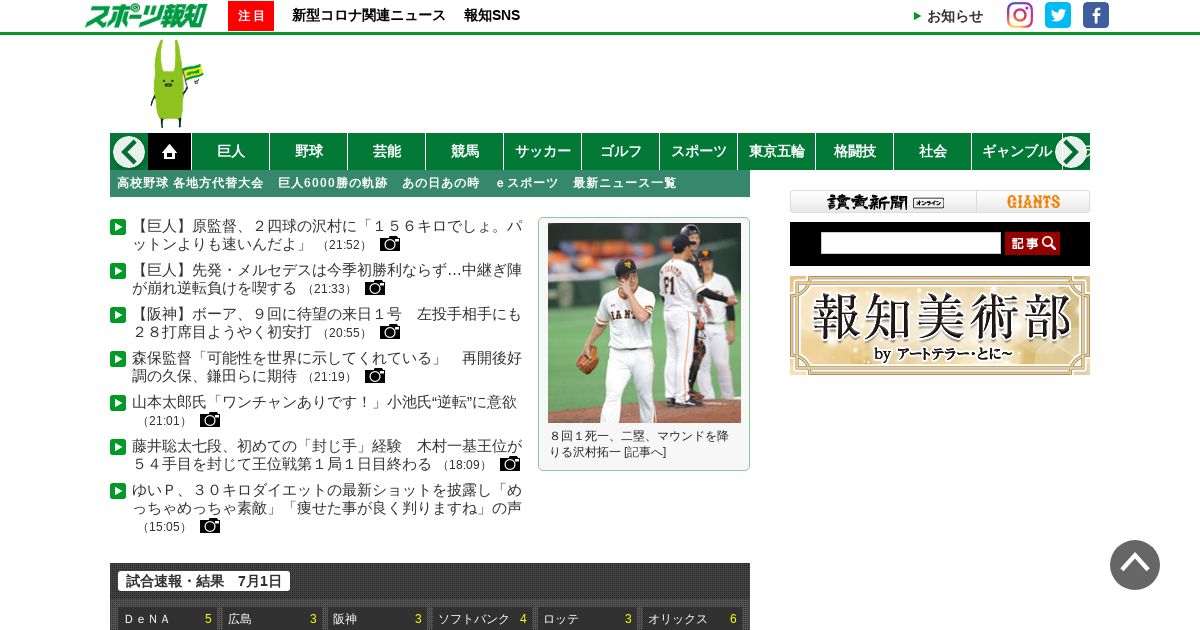This screenshot has width=1200, height=630.
Task: Open camera icon beside 21:19 Moriyasu article
Action: pos(375,376)
